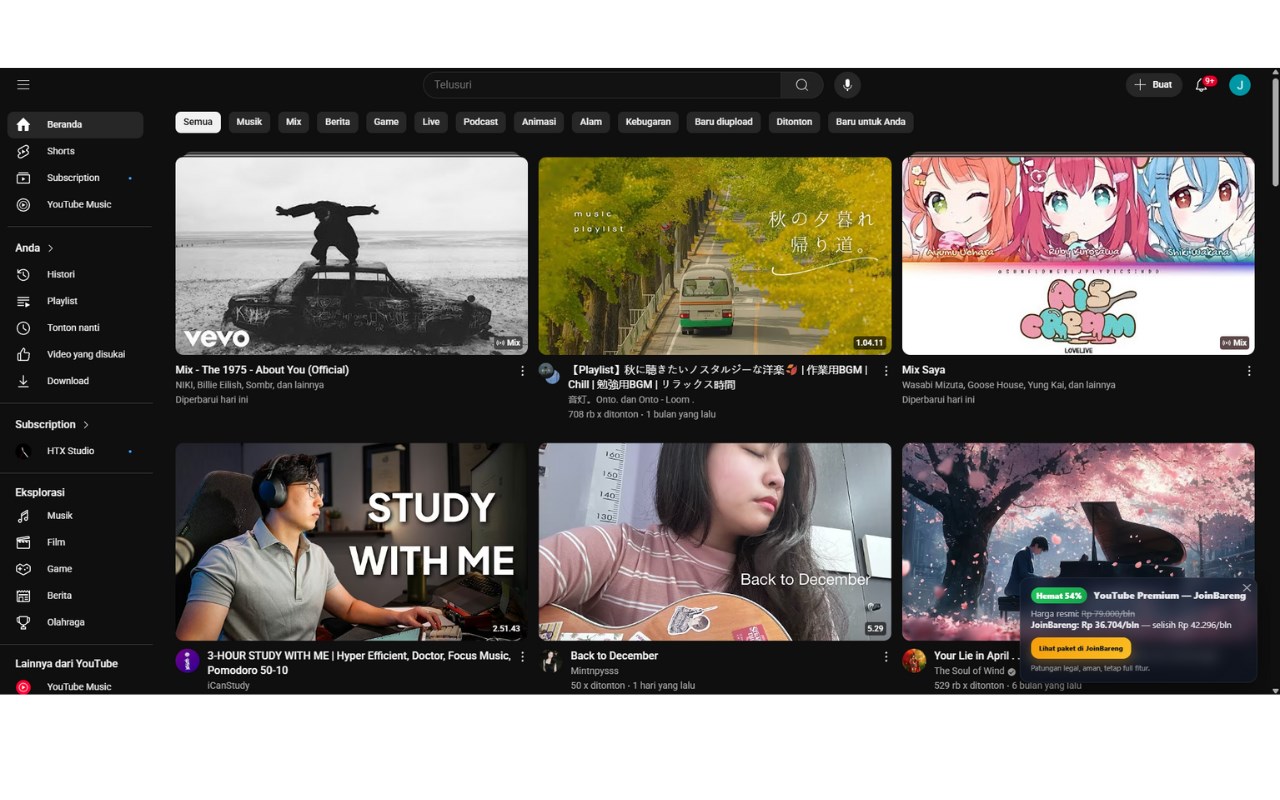Select the Baru diupload filter chip

pos(724,122)
